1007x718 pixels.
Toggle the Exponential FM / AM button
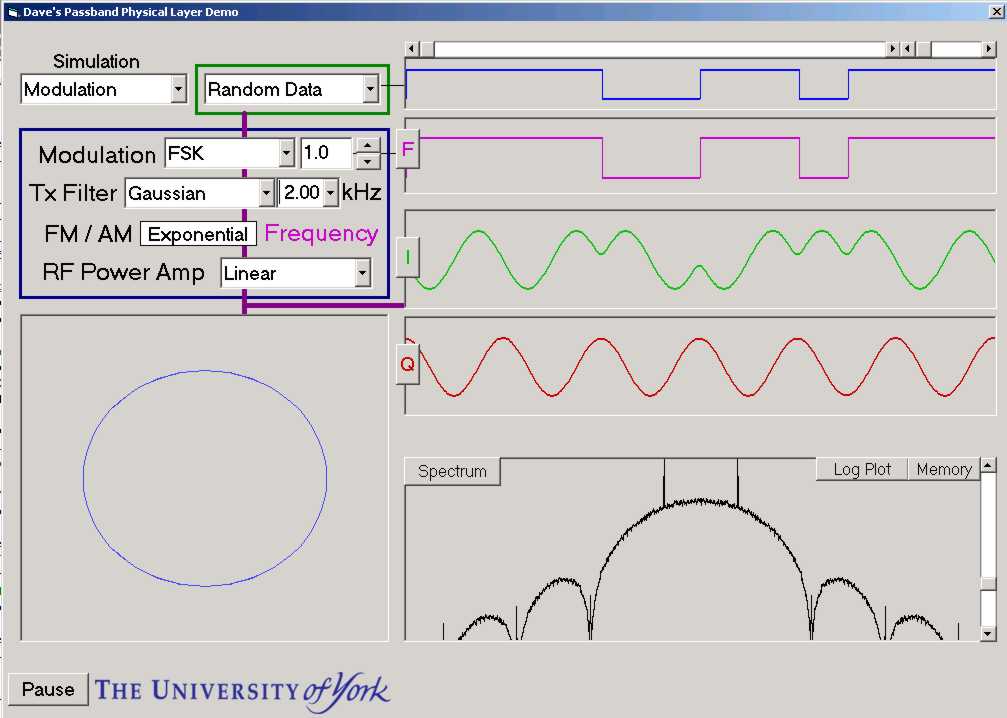click(198, 234)
